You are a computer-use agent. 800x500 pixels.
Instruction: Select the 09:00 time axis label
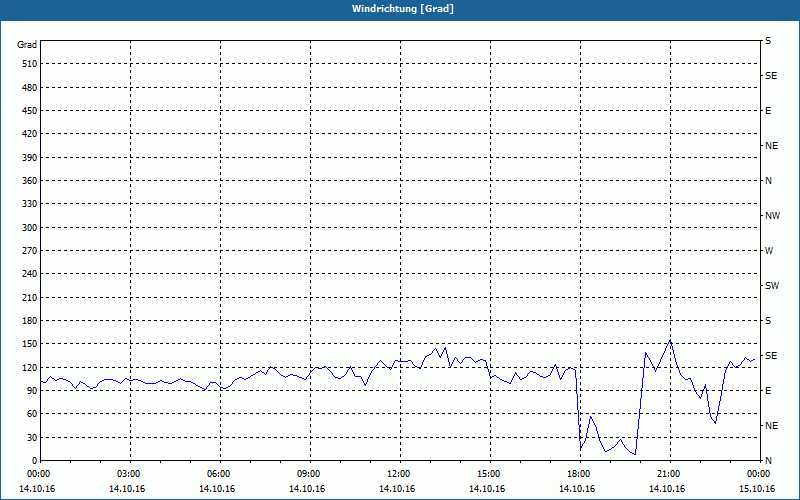pyautogui.click(x=308, y=473)
